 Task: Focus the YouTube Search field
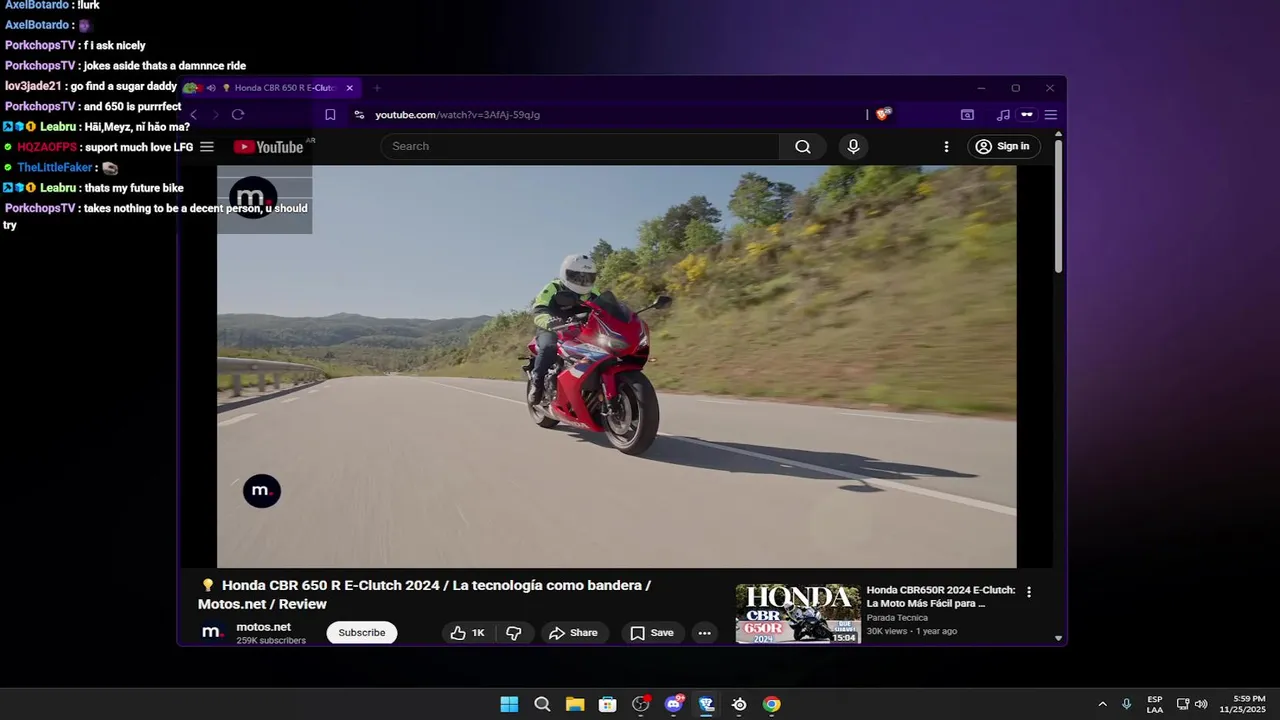coord(580,147)
